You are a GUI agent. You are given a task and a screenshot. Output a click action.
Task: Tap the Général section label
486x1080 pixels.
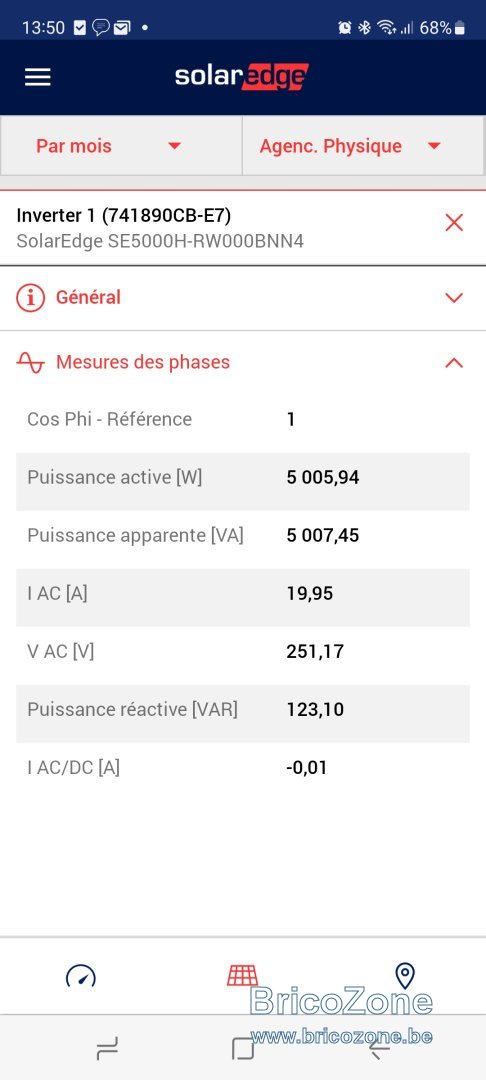88,298
